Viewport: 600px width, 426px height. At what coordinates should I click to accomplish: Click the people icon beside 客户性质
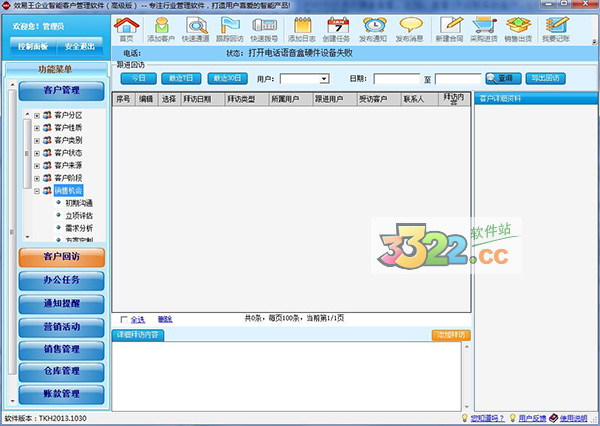(47, 128)
